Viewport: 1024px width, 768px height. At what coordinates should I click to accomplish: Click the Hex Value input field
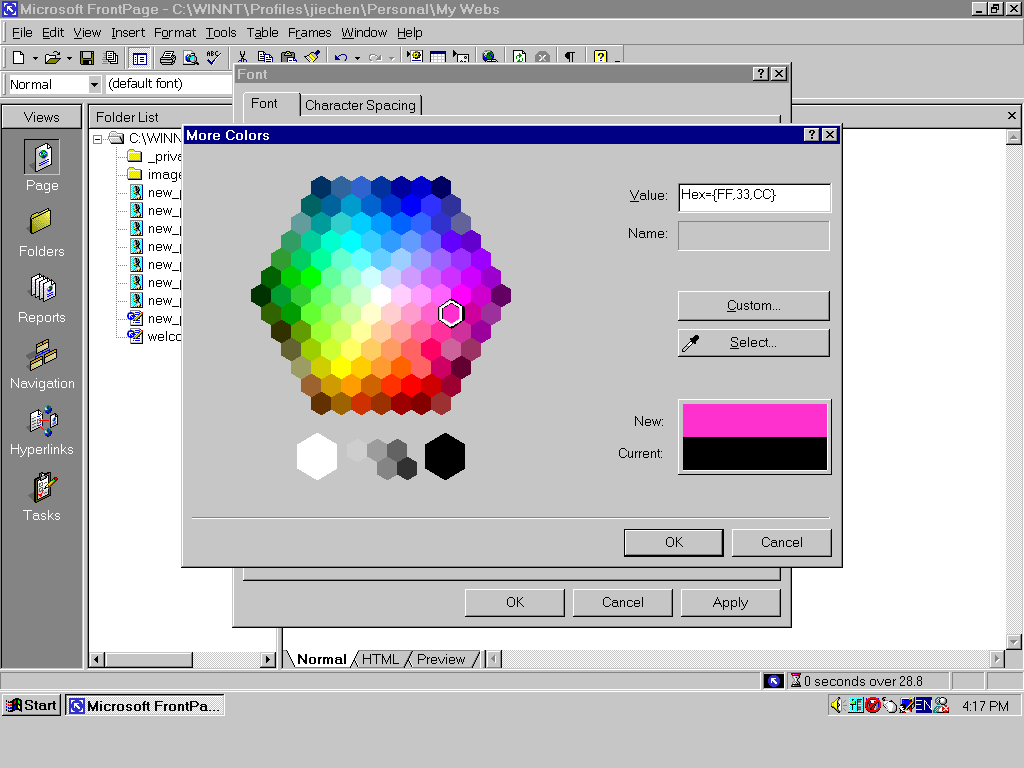[753, 197]
